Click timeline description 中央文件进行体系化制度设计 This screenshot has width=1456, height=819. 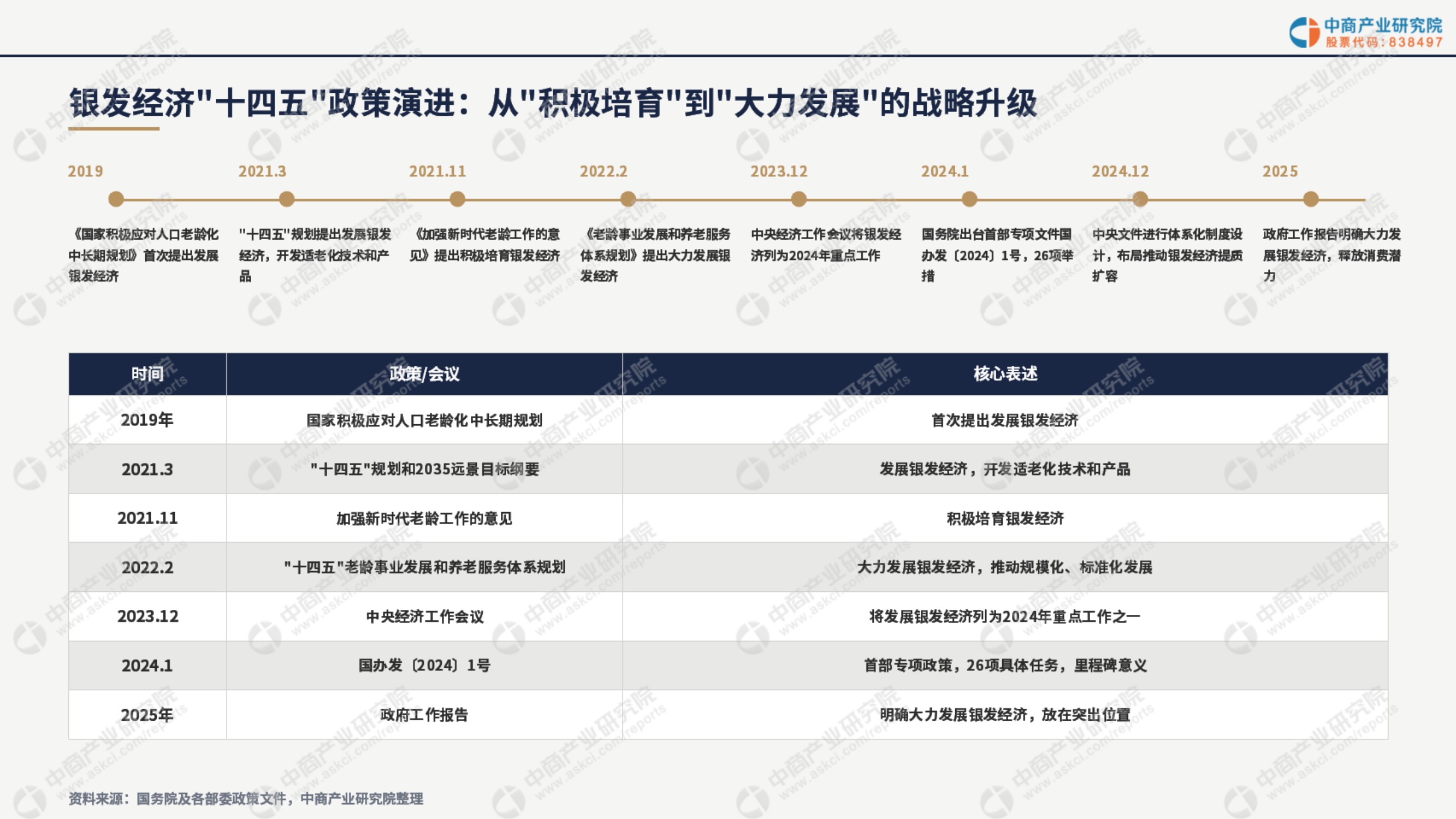pyautogui.click(x=1167, y=255)
